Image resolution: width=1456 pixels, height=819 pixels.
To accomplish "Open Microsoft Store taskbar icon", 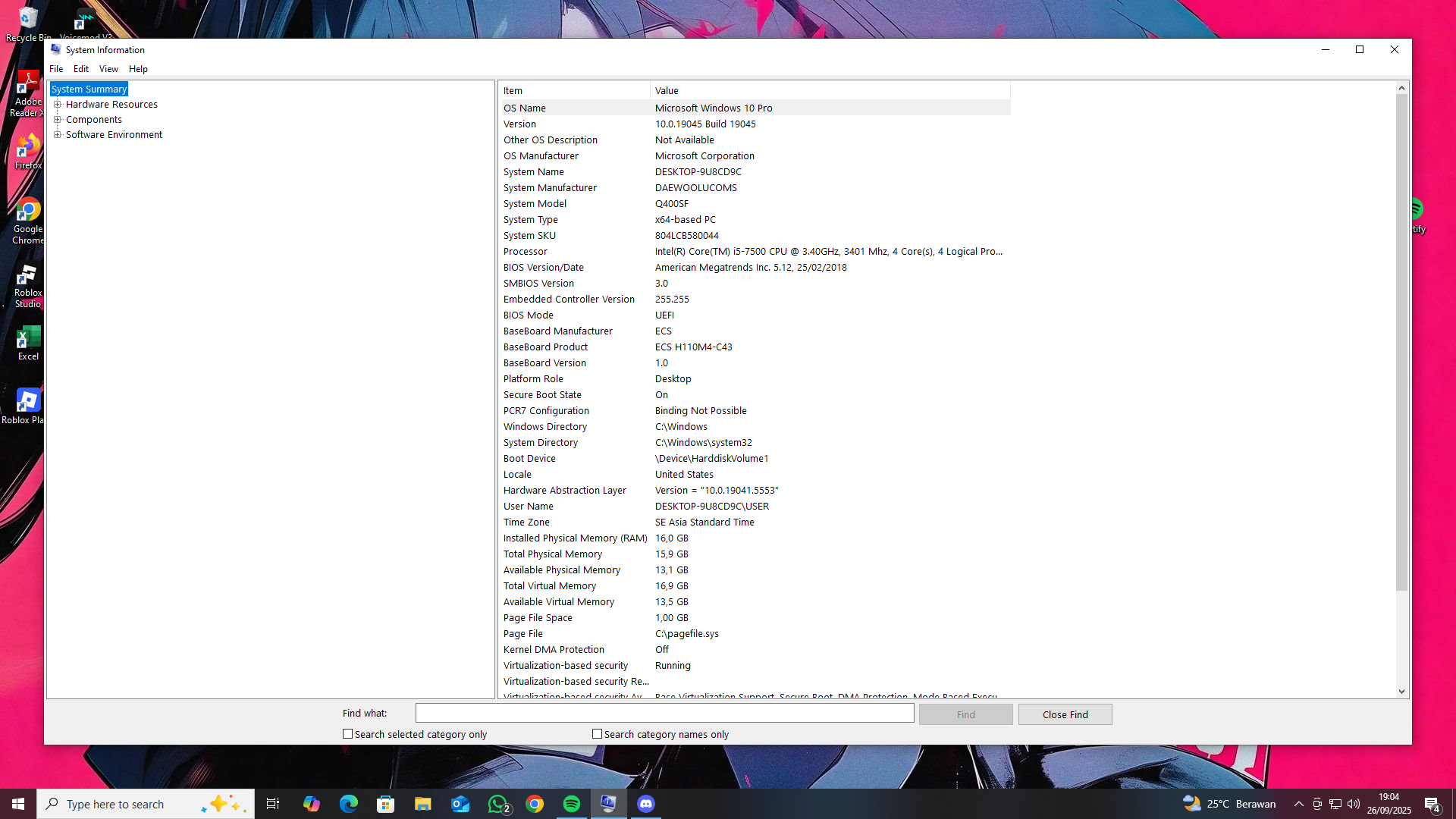I will pyautogui.click(x=386, y=804).
